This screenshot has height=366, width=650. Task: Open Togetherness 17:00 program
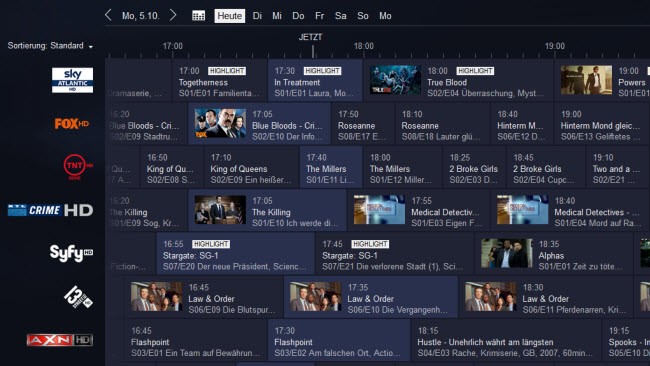click(220, 81)
